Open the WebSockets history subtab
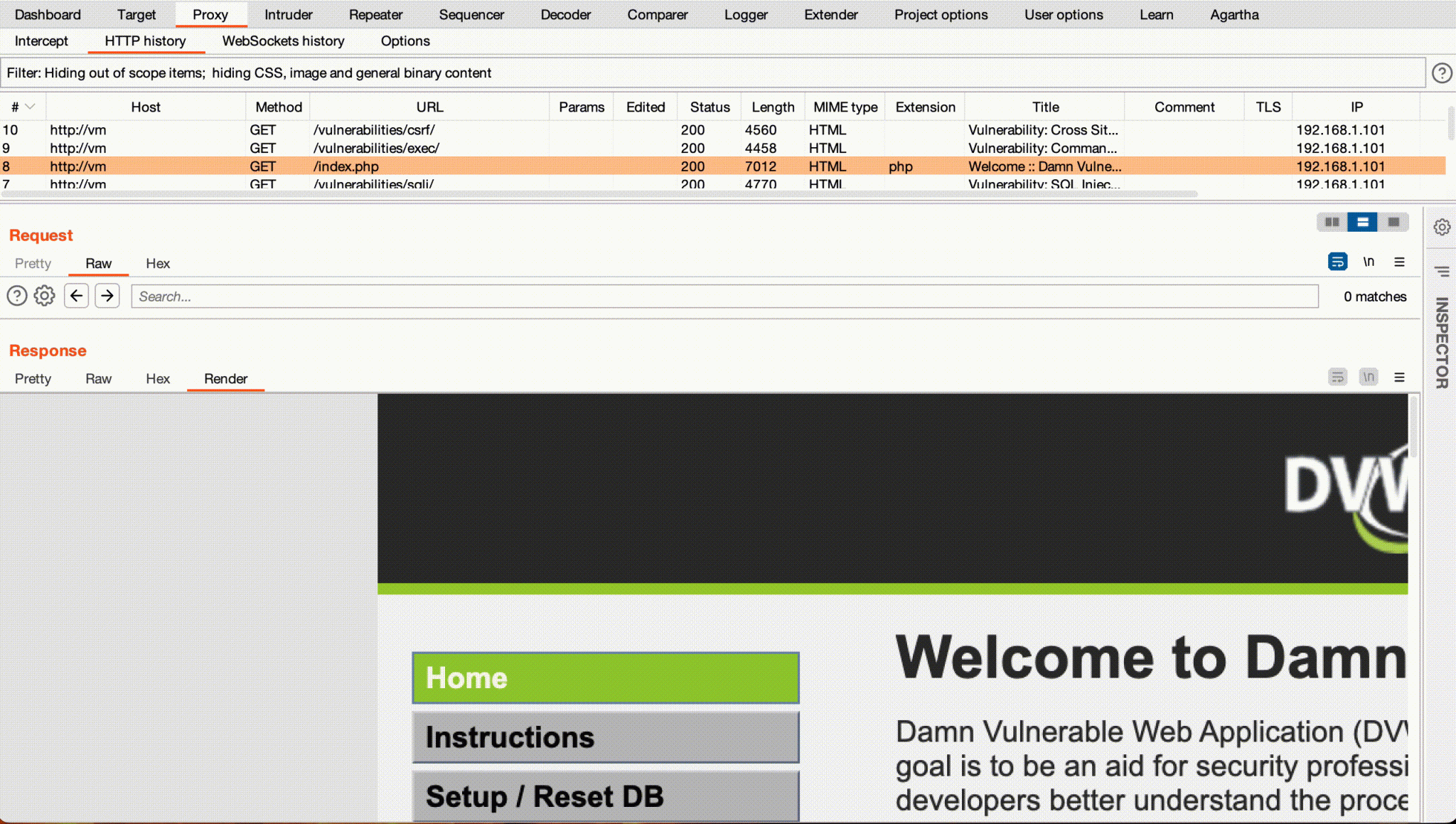The width and height of the screenshot is (1456, 824). click(x=283, y=41)
